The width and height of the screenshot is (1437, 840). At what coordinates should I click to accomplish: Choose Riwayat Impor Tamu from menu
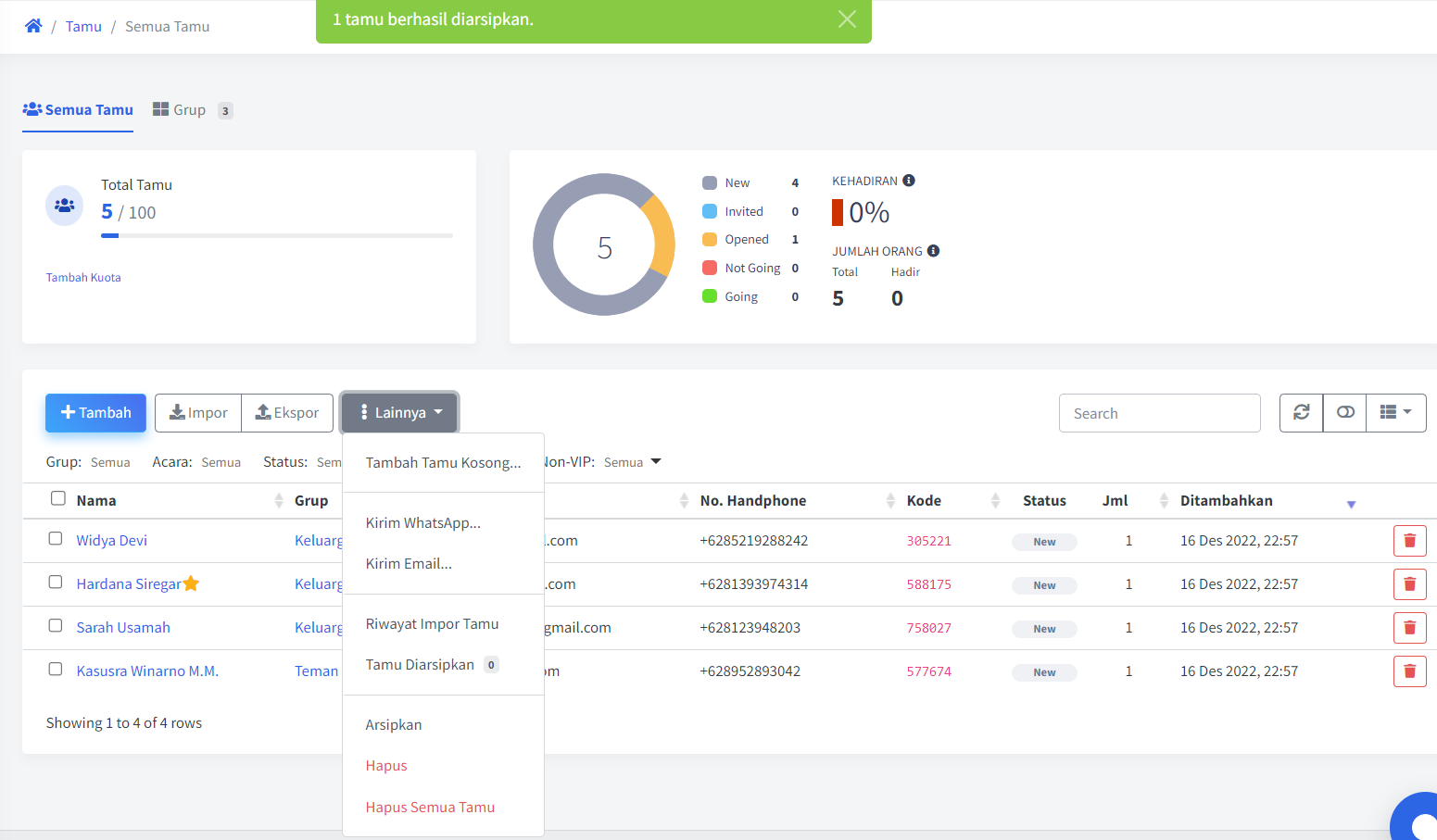tap(443, 624)
